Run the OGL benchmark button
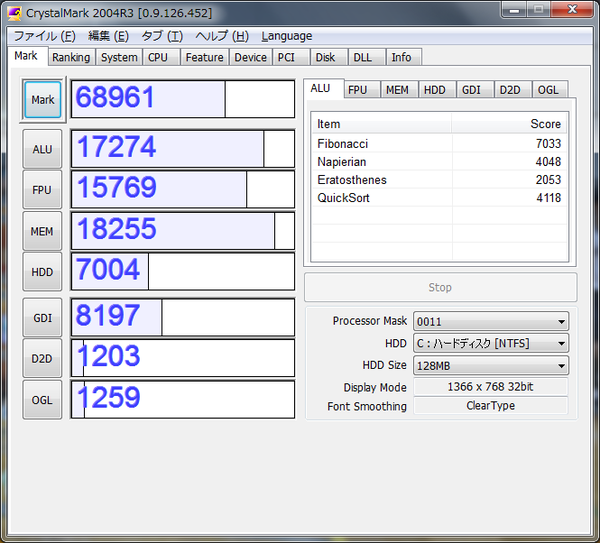The image size is (600, 543). click(42, 400)
